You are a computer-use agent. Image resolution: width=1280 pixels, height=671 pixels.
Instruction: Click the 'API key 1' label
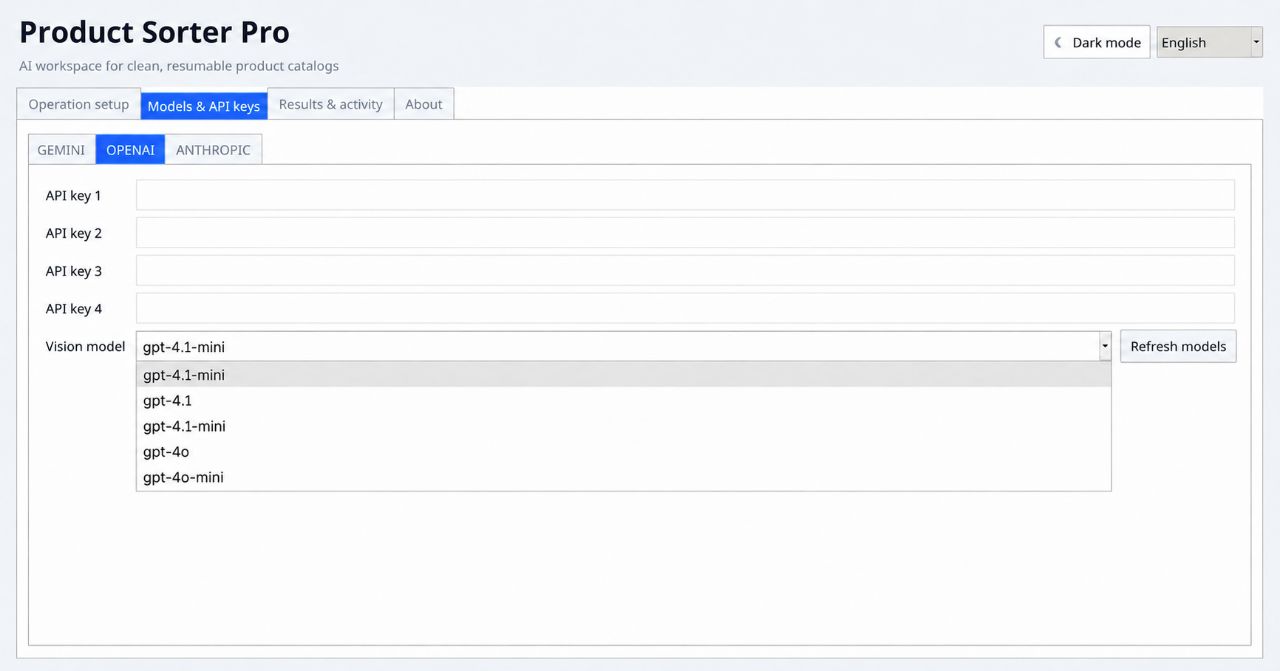point(73,195)
